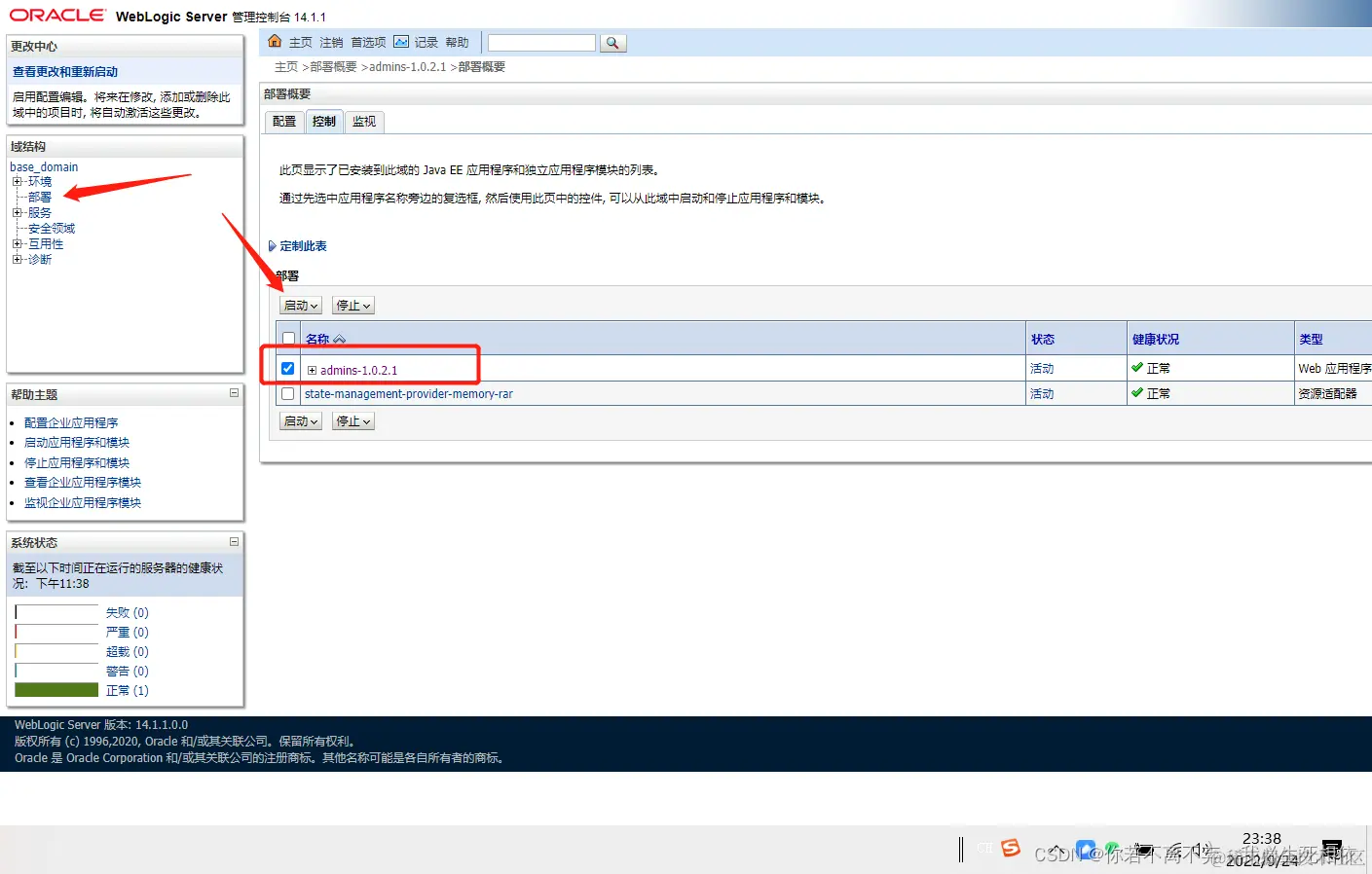Screen dimensions: 1372x874
Task: Expand the admins-1.0.2.1 deployment row
Action: click(x=312, y=371)
